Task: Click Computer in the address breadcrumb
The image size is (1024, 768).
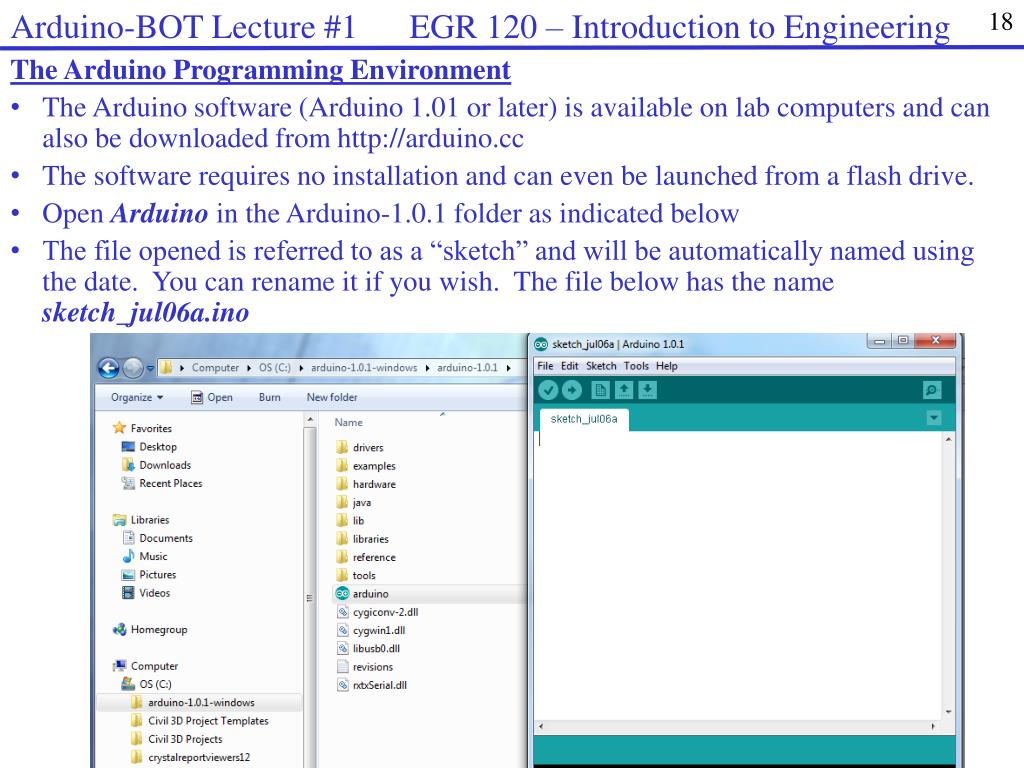Action: [216, 368]
